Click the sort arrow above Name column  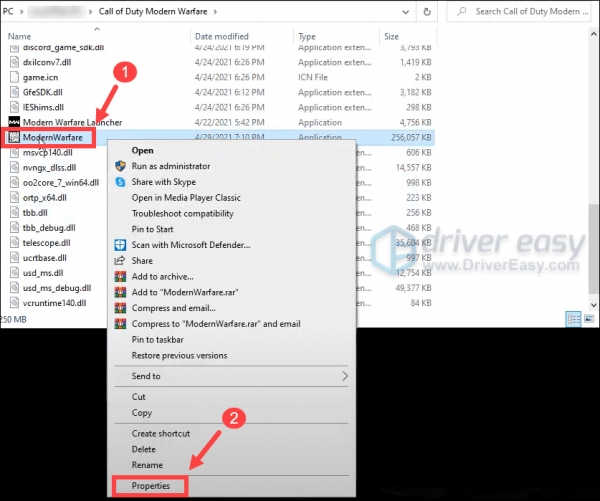tap(97, 29)
